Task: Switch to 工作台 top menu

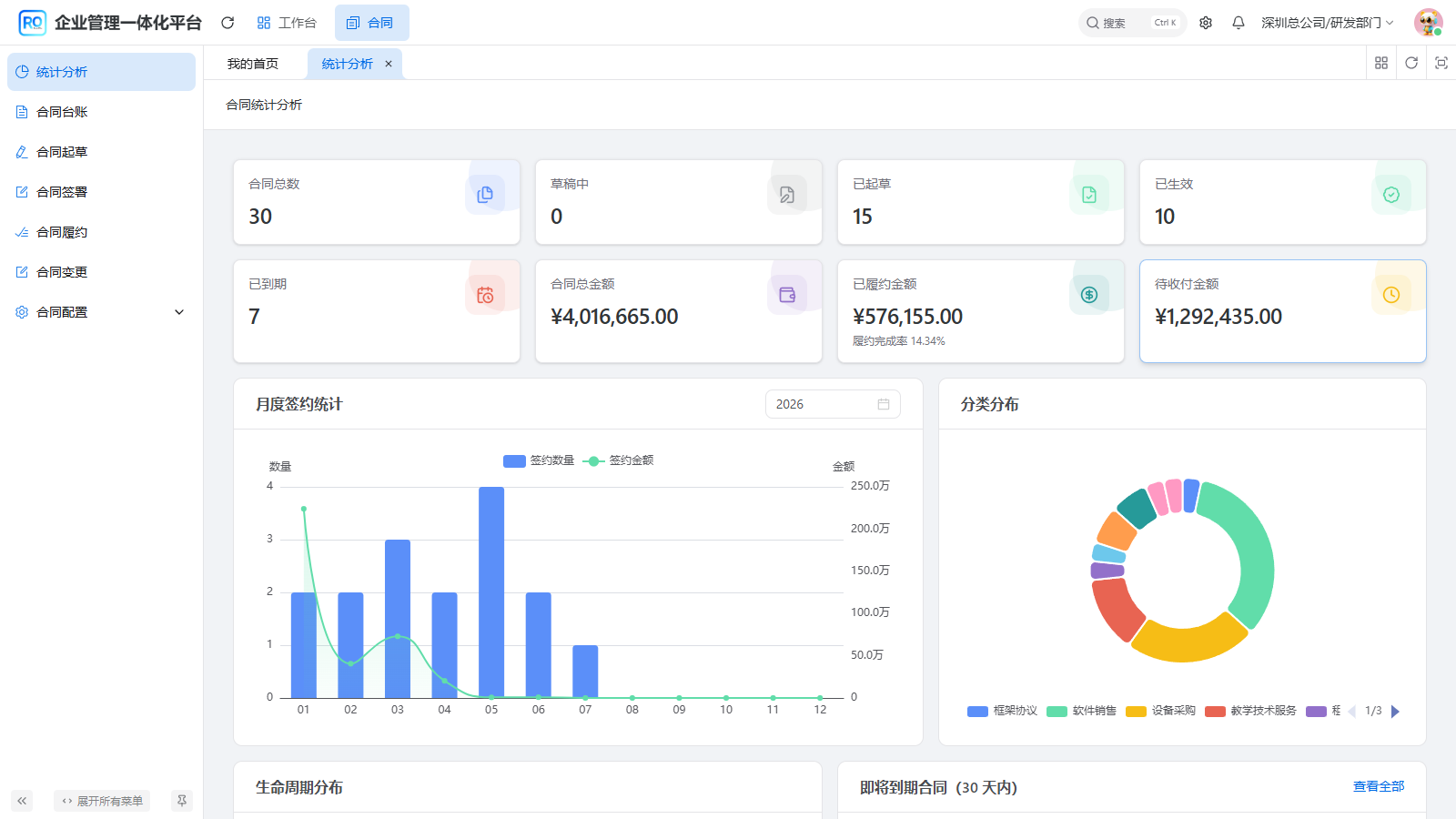Action: (287, 23)
